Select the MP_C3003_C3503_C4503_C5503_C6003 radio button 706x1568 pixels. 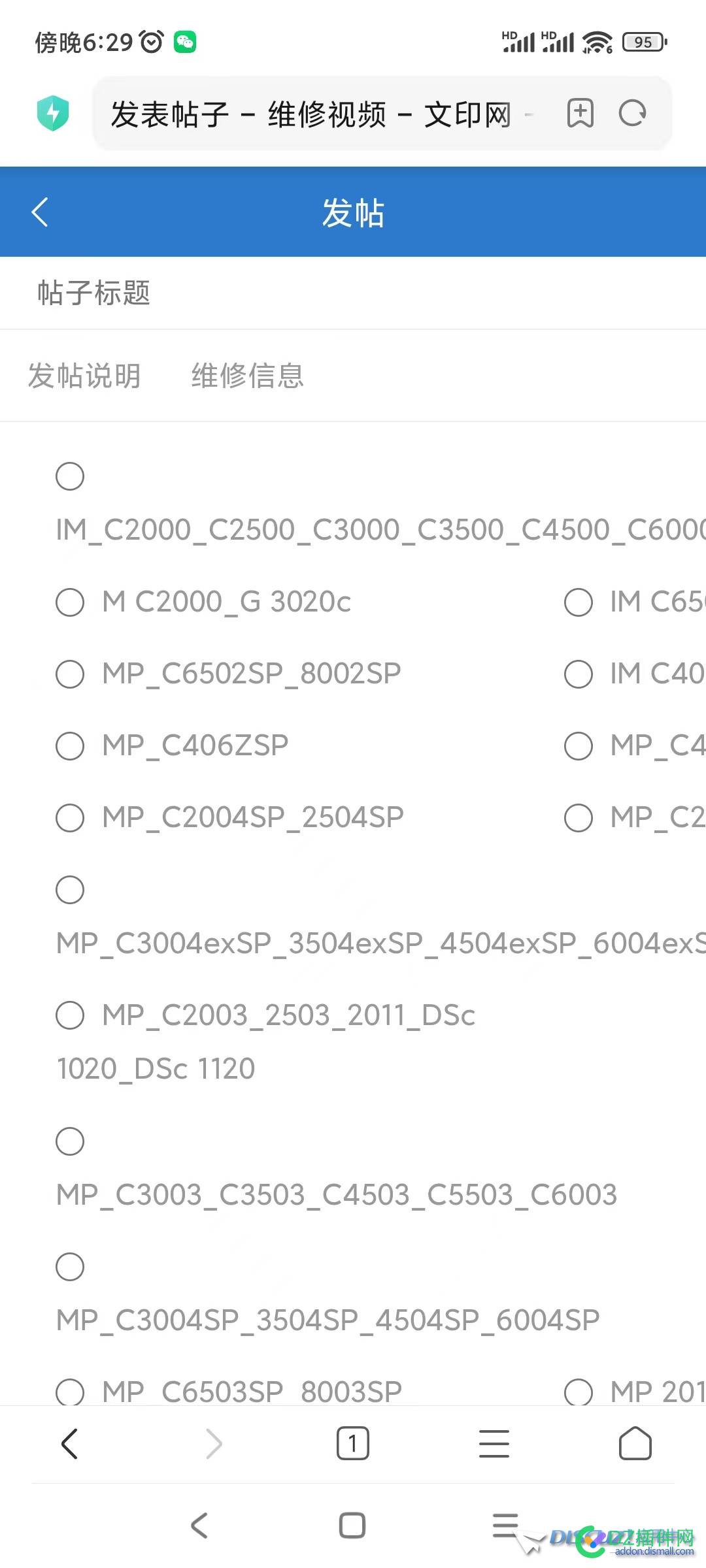(x=70, y=1141)
